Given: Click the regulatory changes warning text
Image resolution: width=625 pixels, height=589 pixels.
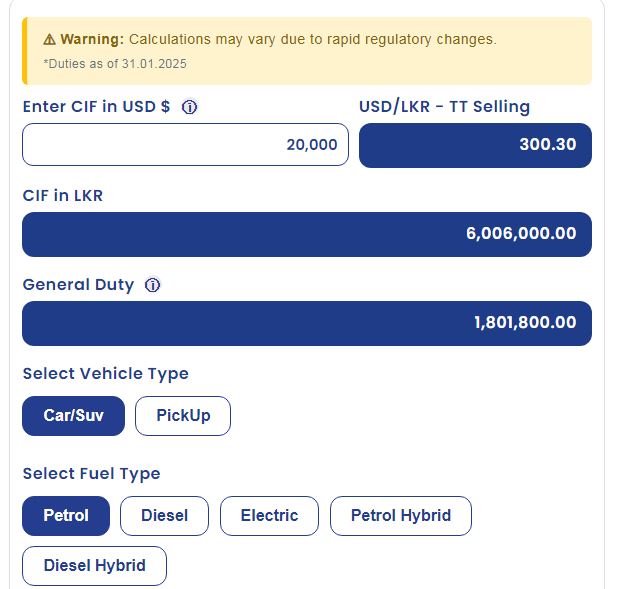Looking at the screenshot, I should [312, 40].
